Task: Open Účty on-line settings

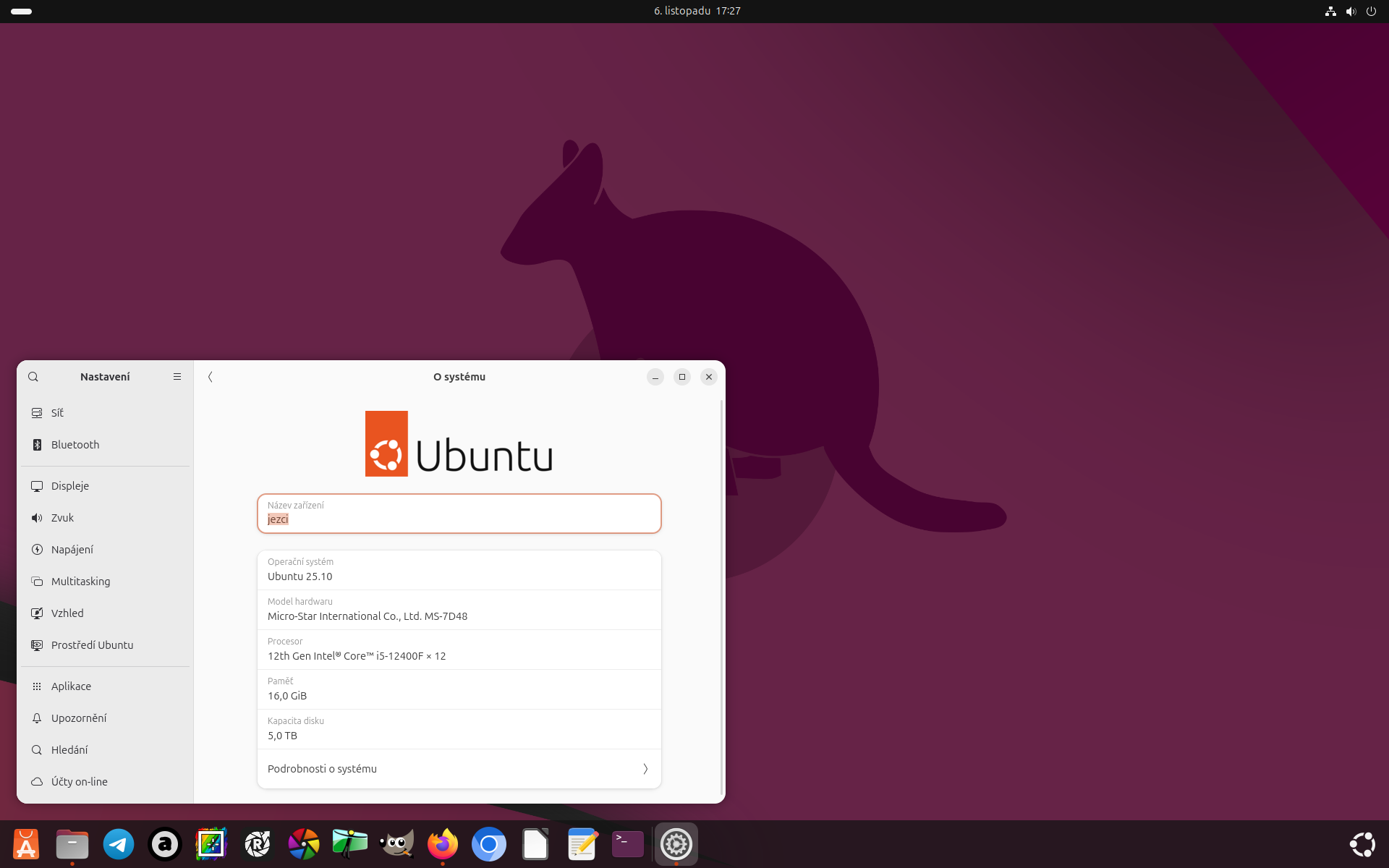Action: [106, 782]
